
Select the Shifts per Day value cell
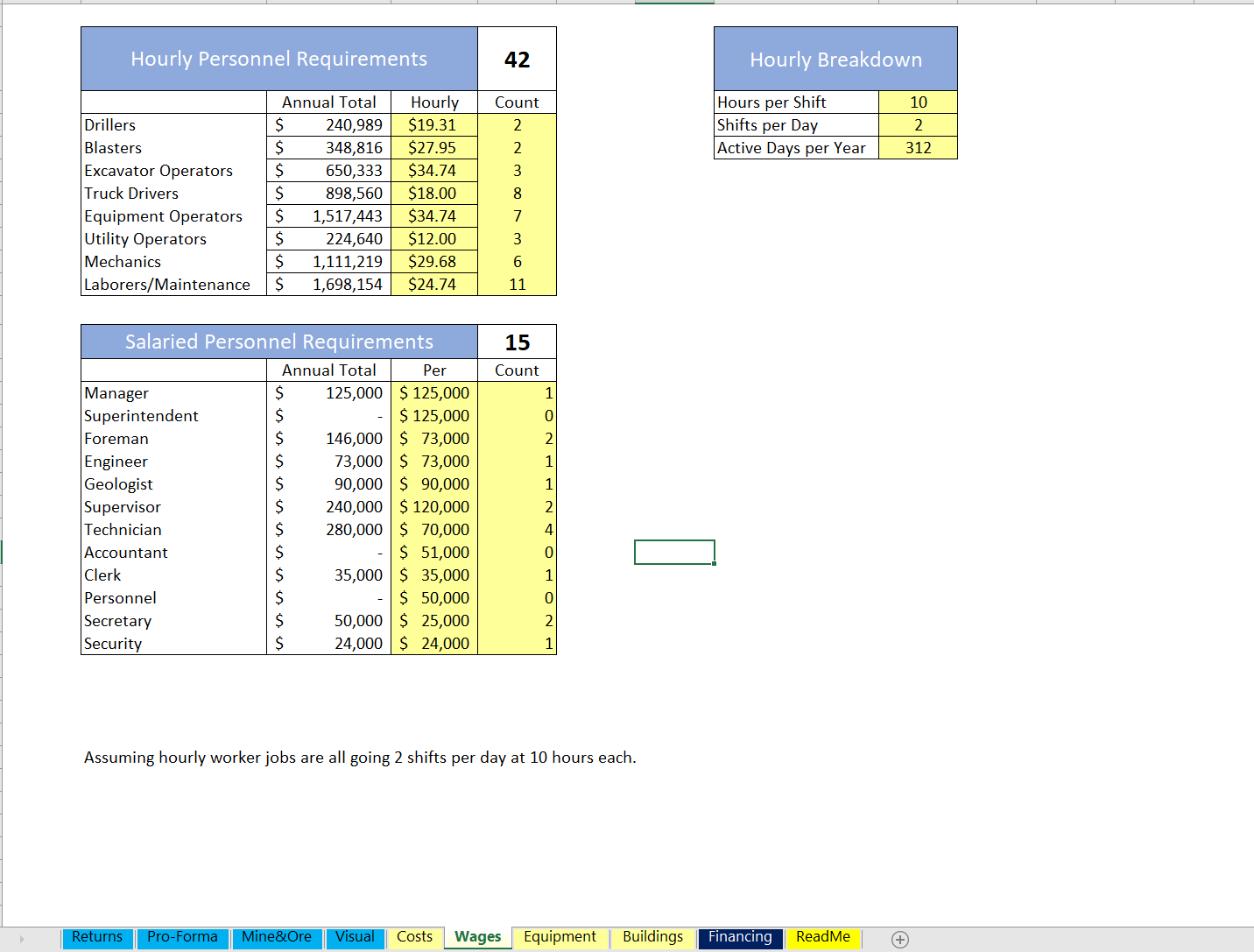click(x=918, y=125)
